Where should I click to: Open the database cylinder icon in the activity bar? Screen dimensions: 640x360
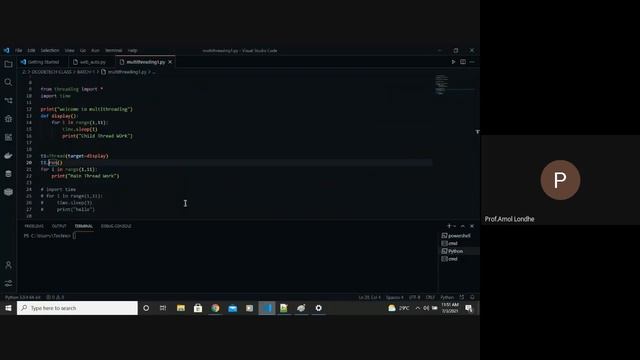coord(8,174)
